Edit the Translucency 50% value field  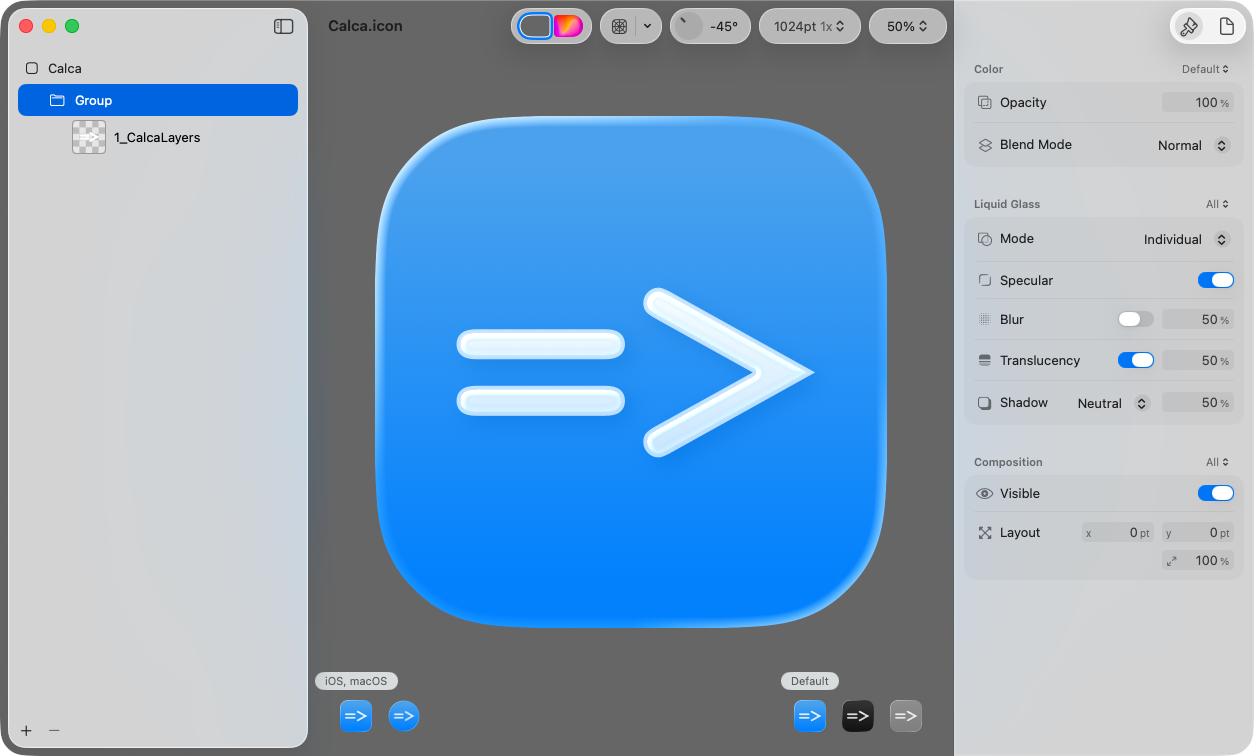(x=1198, y=361)
